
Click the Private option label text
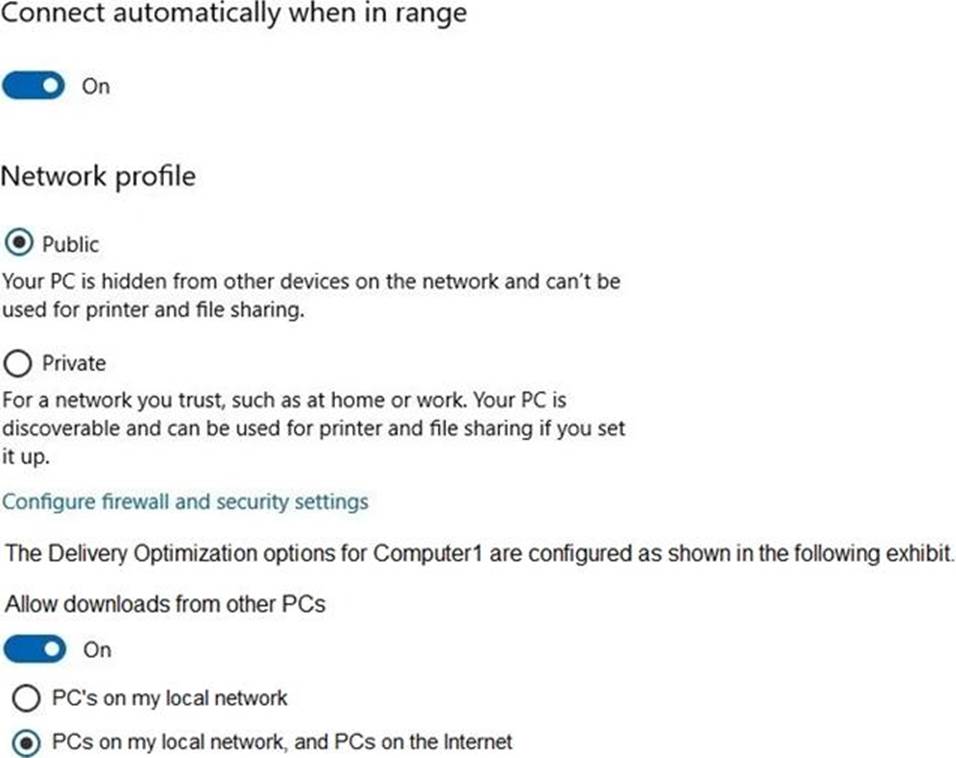click(73, 363)
